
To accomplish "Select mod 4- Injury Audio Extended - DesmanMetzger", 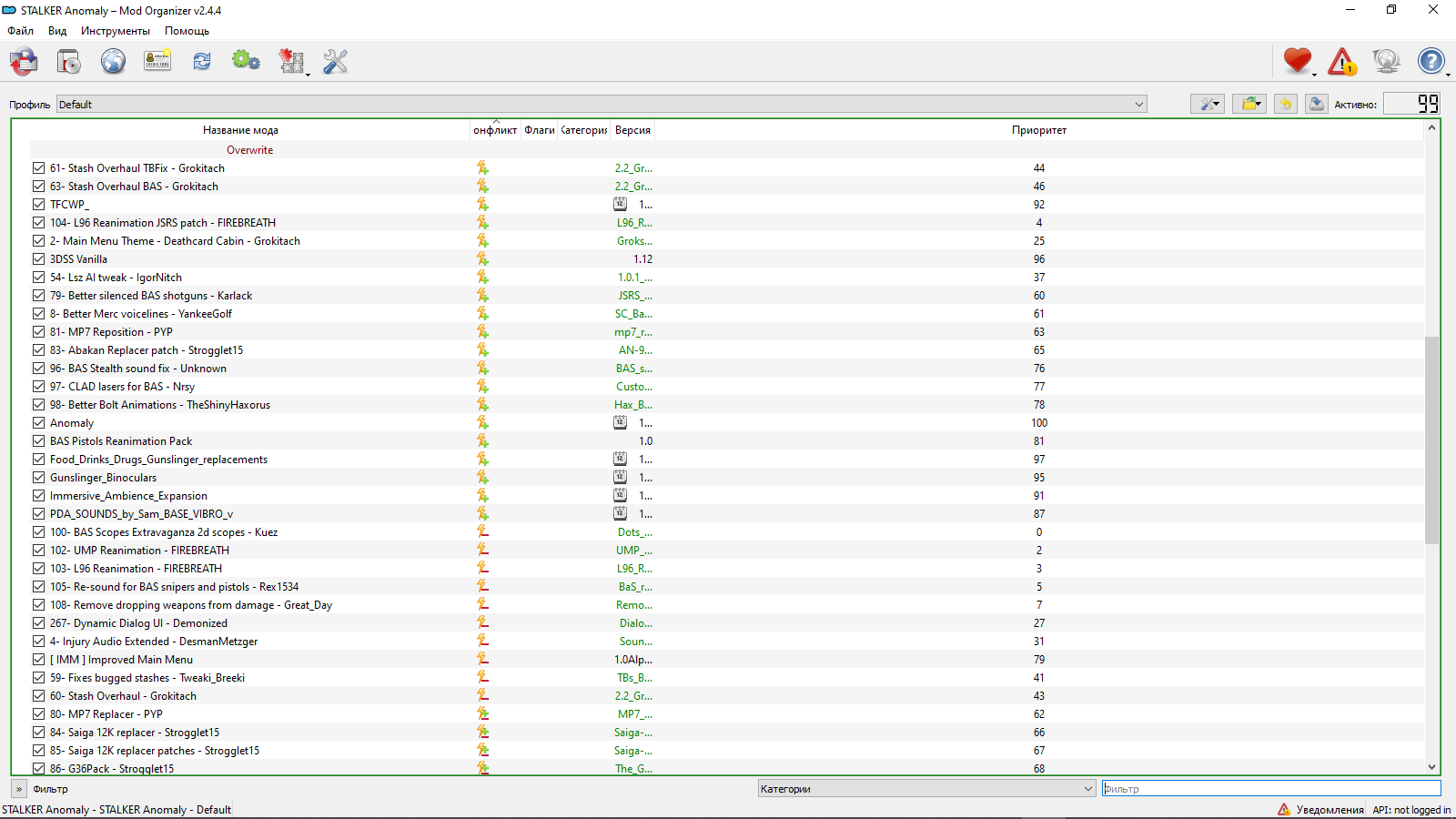I will (x=154, y=642).
